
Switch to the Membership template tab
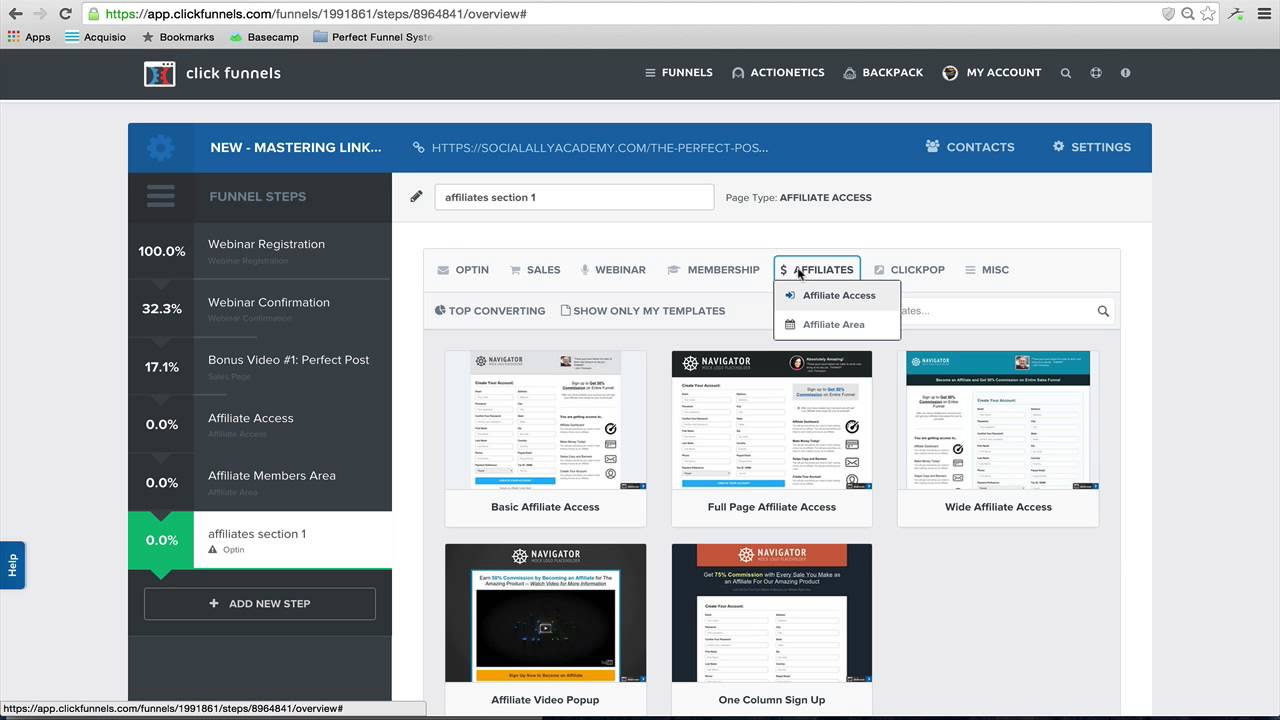(713, 270)
